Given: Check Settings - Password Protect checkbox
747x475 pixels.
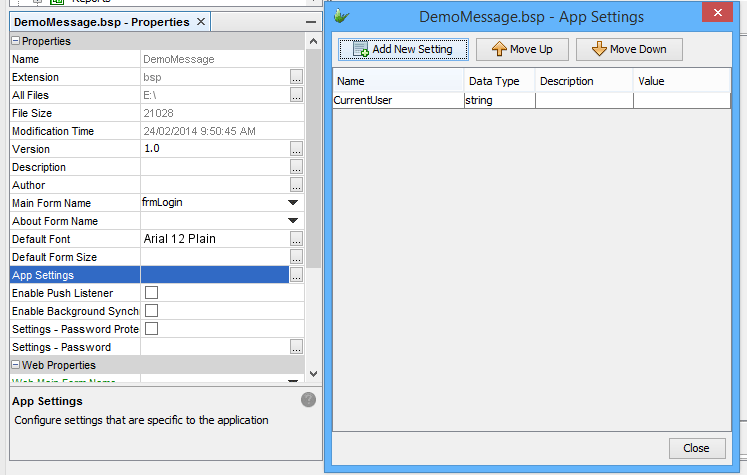Looking at the screenshot, I should pyautogui.click(x=152, y=329).
